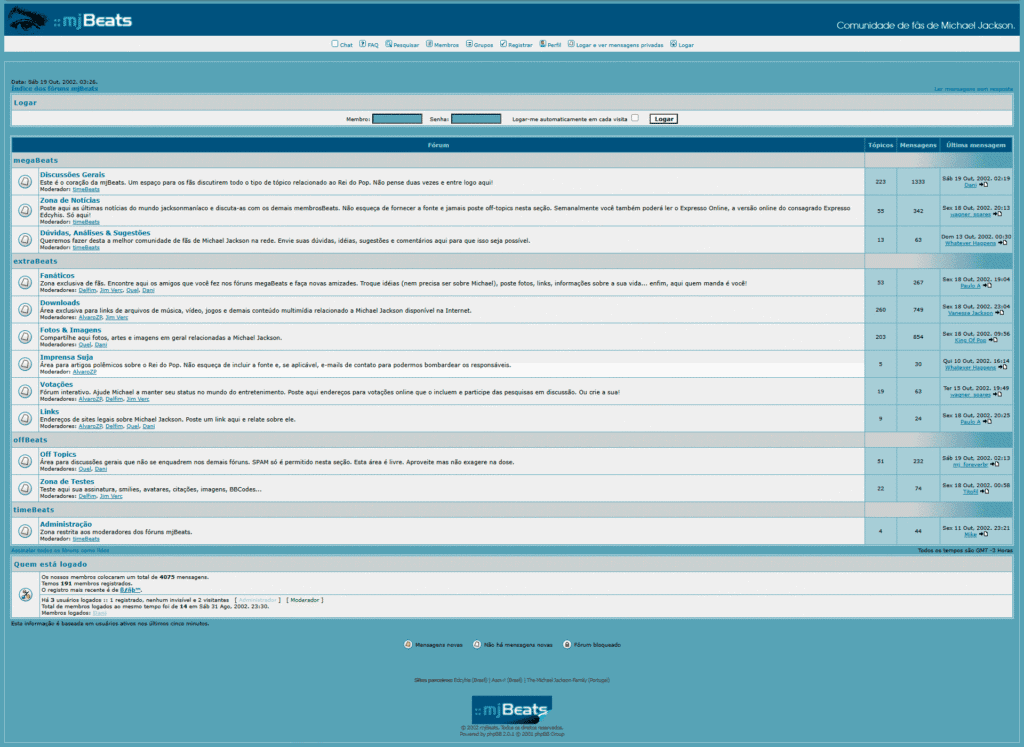Click the Última mensagem column header
1024x747 pixels.
tap(976, 145)
